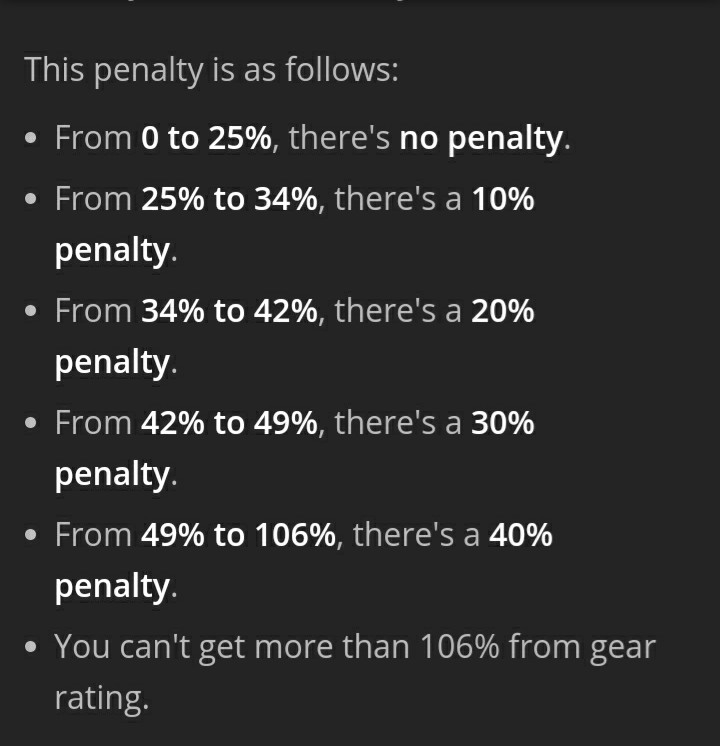Select the bold "42% to 49%" range

(229, 424)
